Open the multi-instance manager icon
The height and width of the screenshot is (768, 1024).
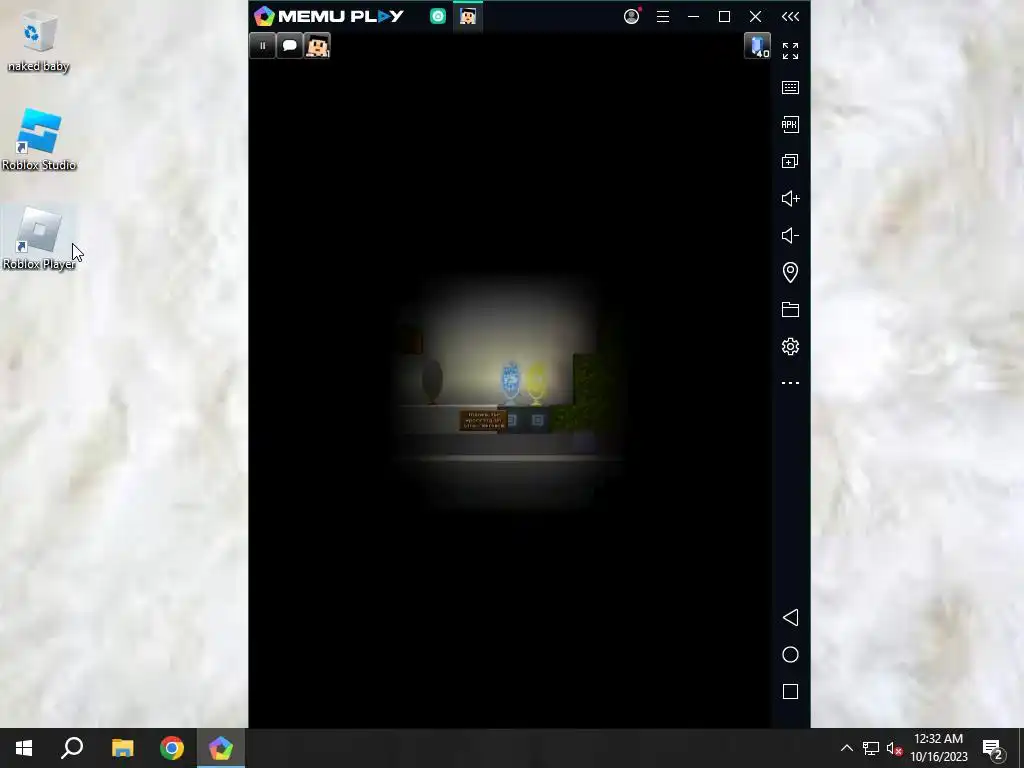[790, 161]
